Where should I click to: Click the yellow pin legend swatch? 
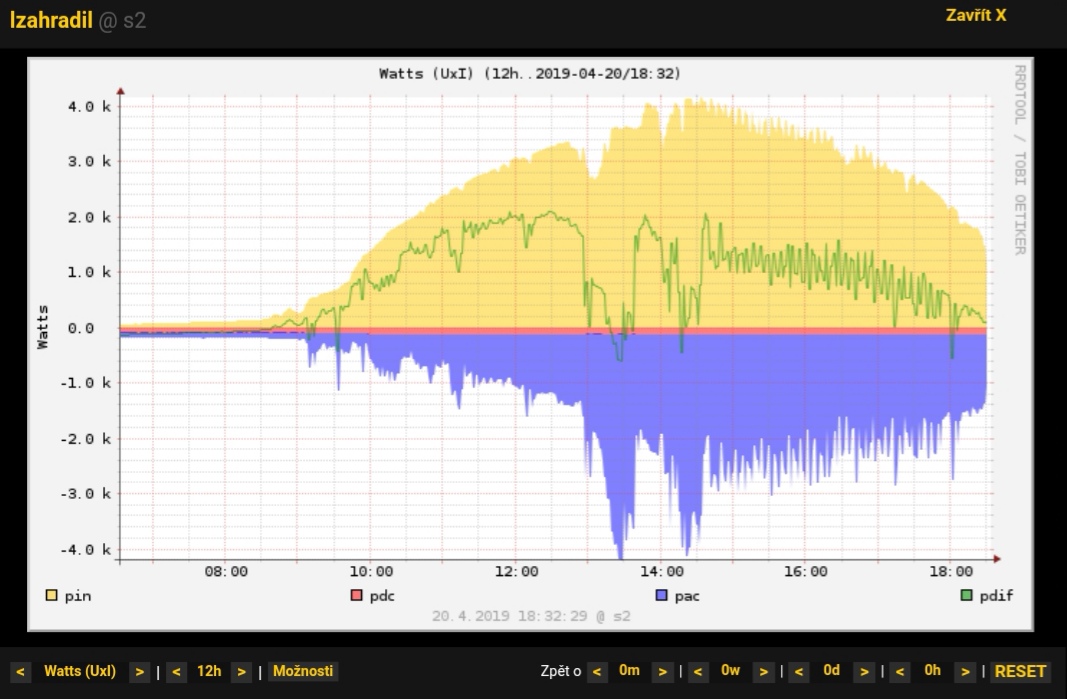point(51,596)
